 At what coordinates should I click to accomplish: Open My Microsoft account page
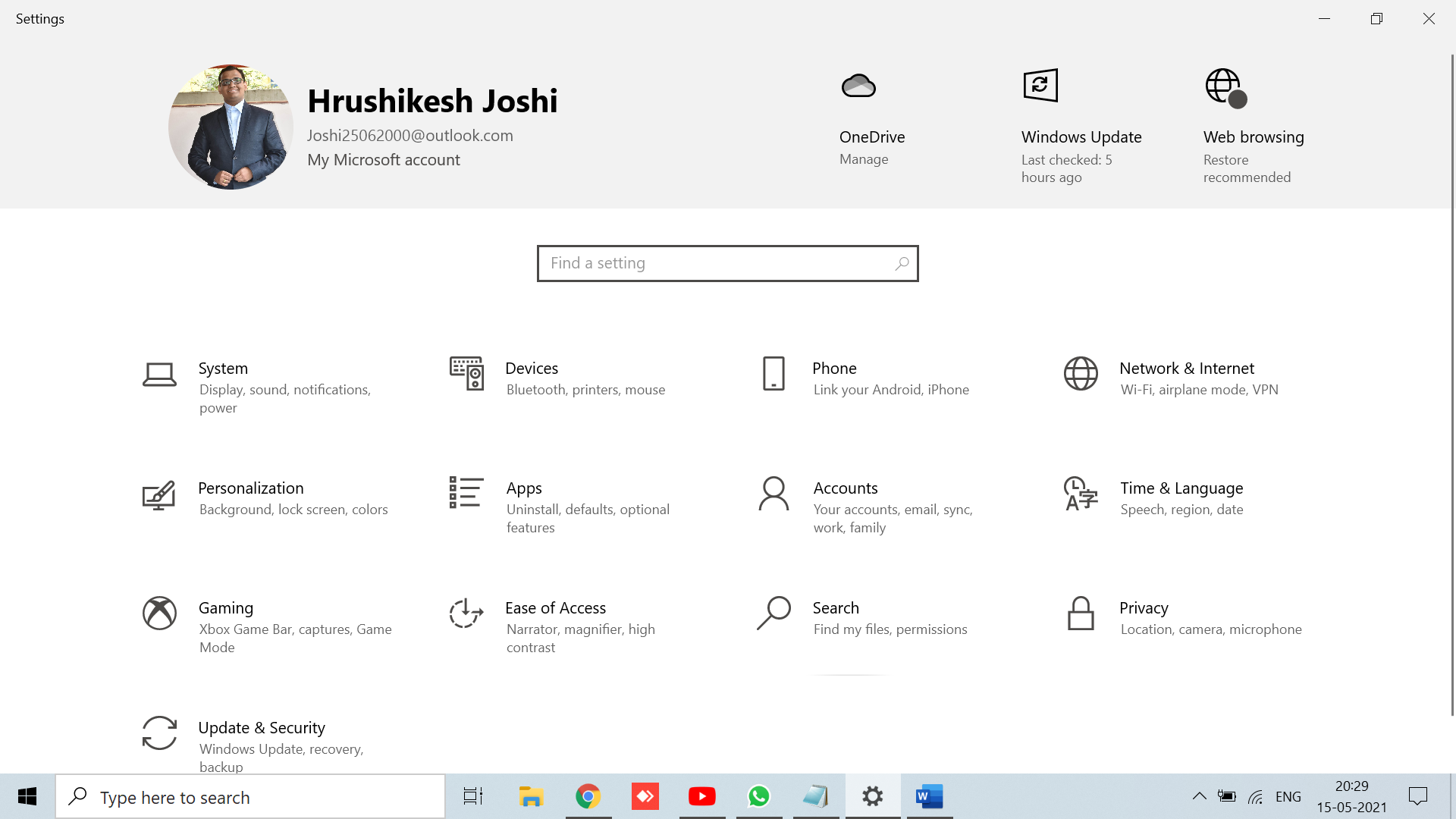tap(383, 160)
